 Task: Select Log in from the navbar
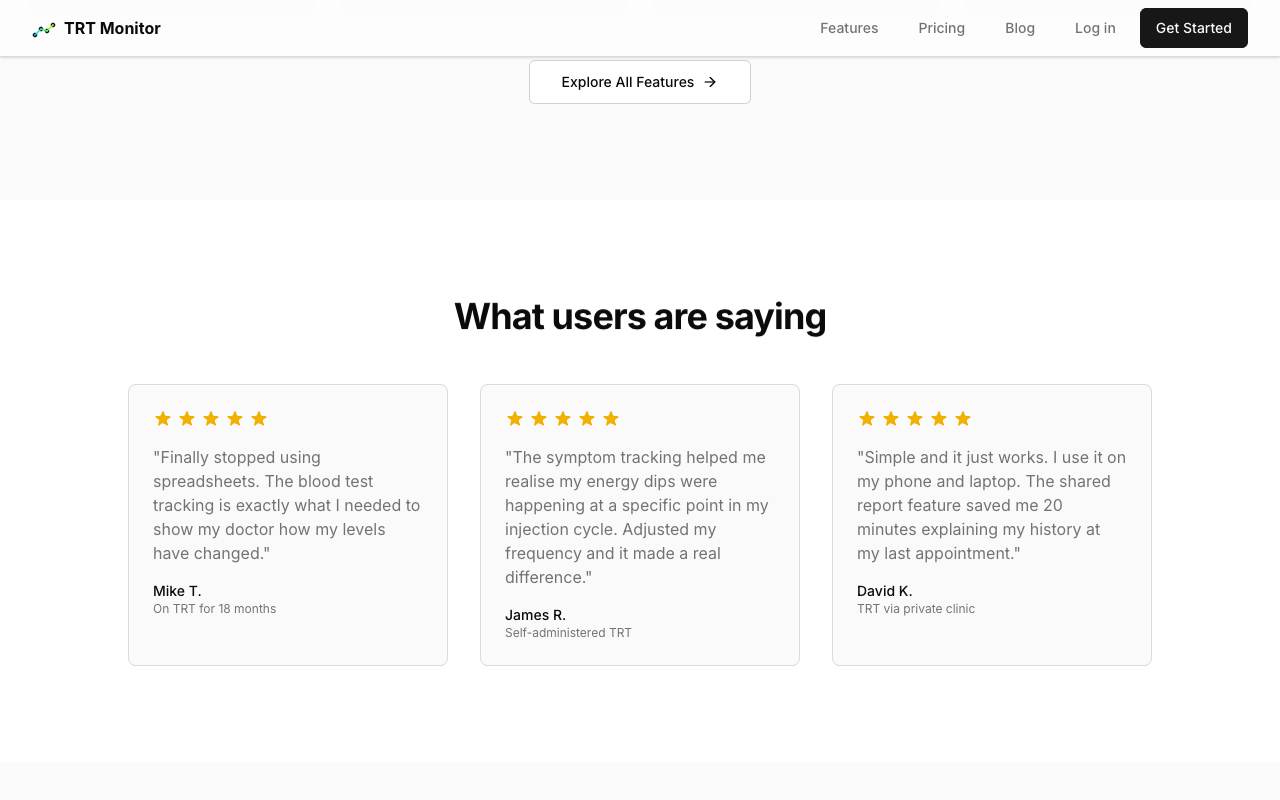coord(1095,28)
